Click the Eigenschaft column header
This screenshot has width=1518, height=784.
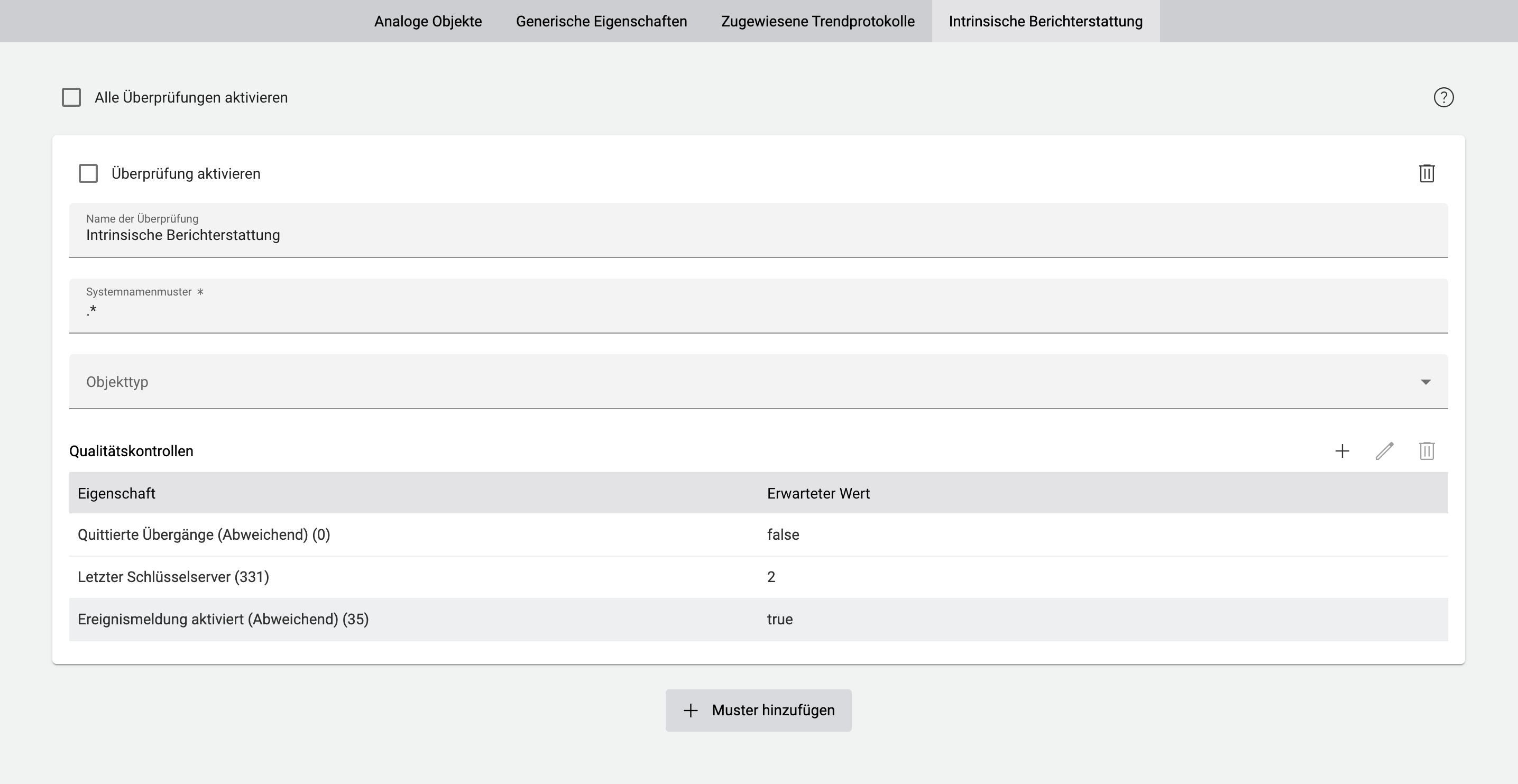pyautogui.click(x=116, y=493)
